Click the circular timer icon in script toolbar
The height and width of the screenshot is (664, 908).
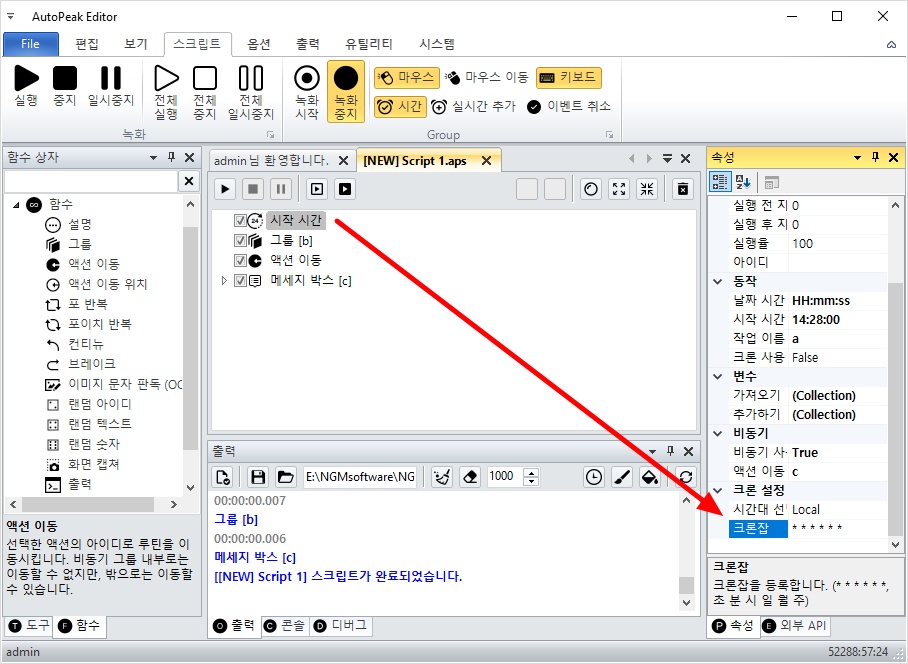coord(591,189)
